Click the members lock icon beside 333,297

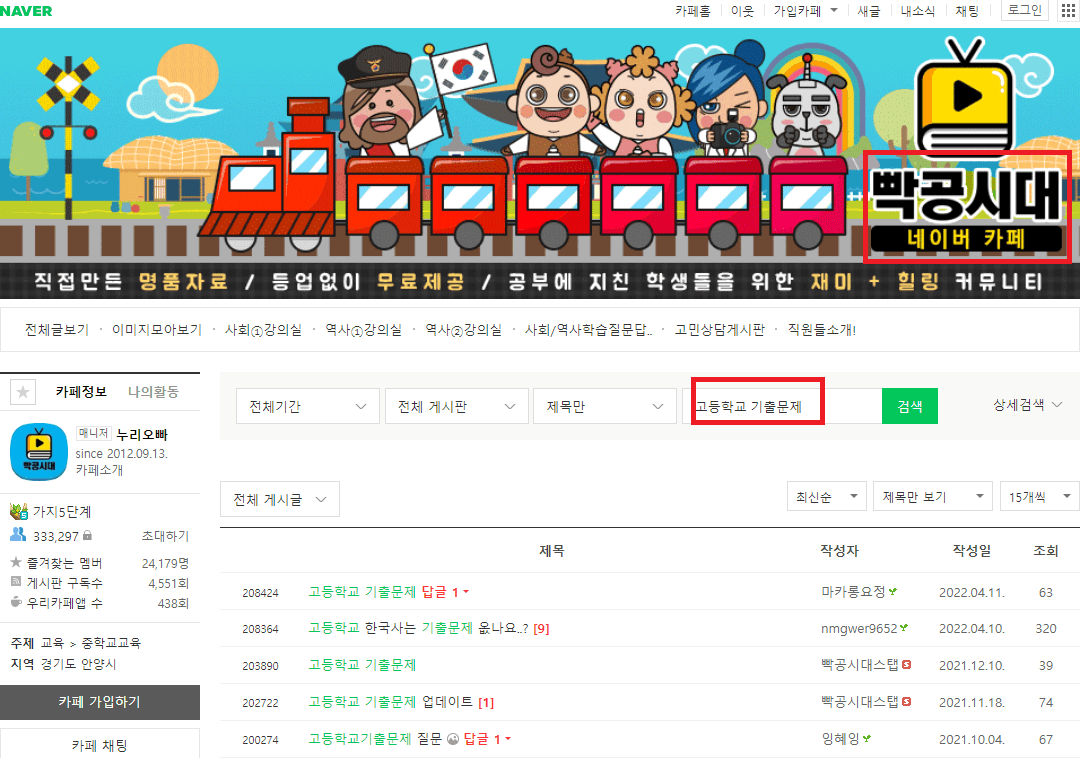88,536
